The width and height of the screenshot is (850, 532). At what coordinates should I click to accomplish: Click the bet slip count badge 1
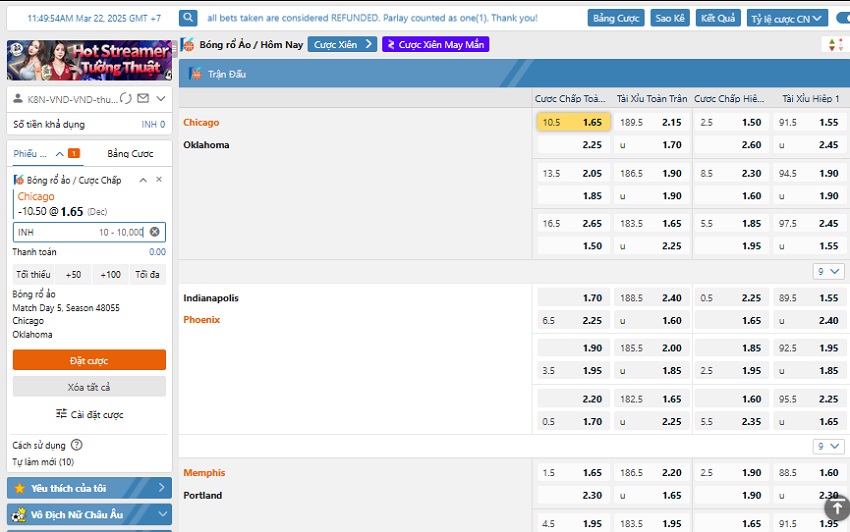click(74, 153)
